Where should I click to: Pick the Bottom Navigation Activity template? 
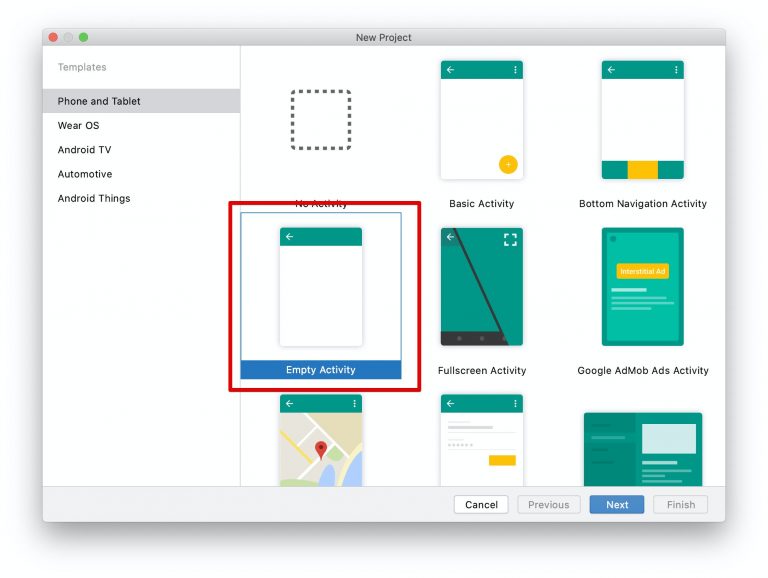(643, 120)
